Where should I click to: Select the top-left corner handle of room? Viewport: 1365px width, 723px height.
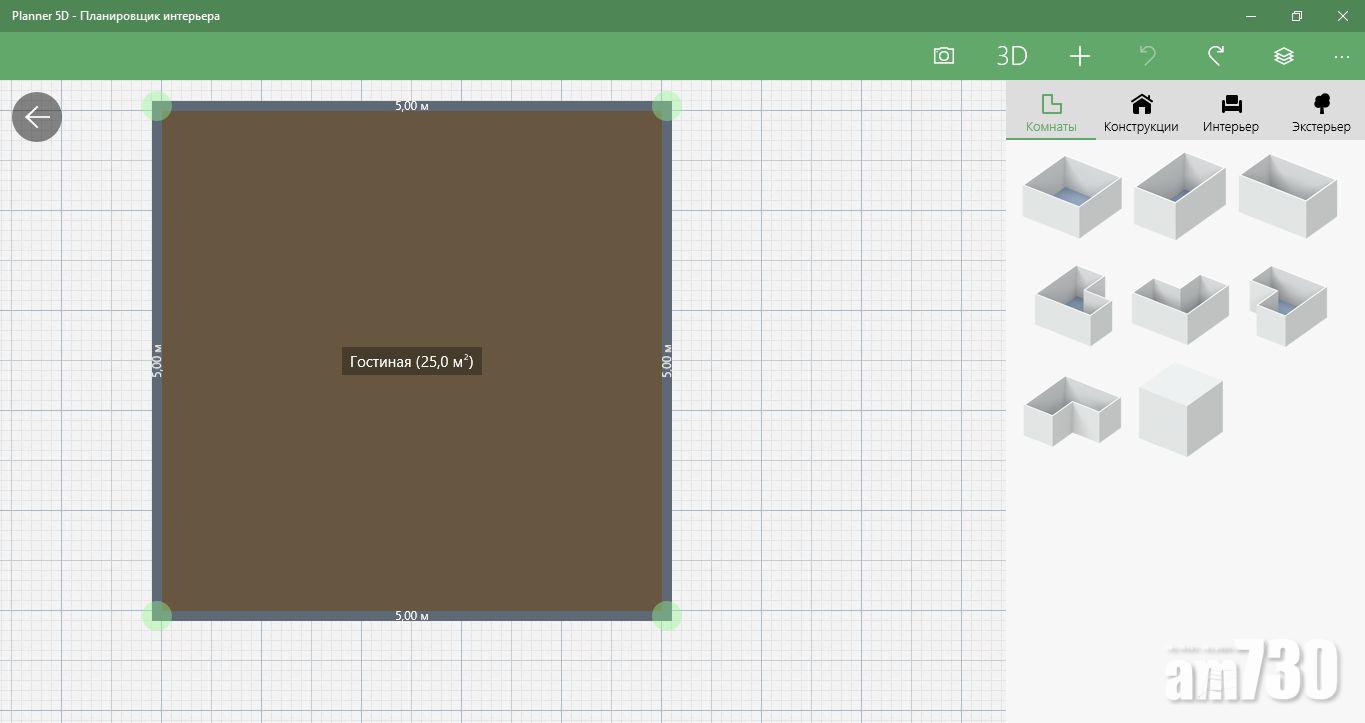(x=157, y=106)
